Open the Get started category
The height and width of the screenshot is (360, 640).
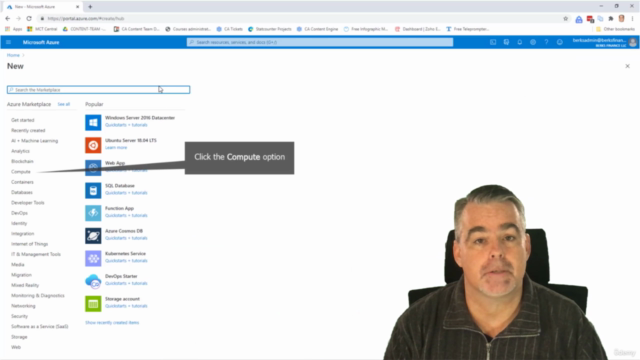22,120
